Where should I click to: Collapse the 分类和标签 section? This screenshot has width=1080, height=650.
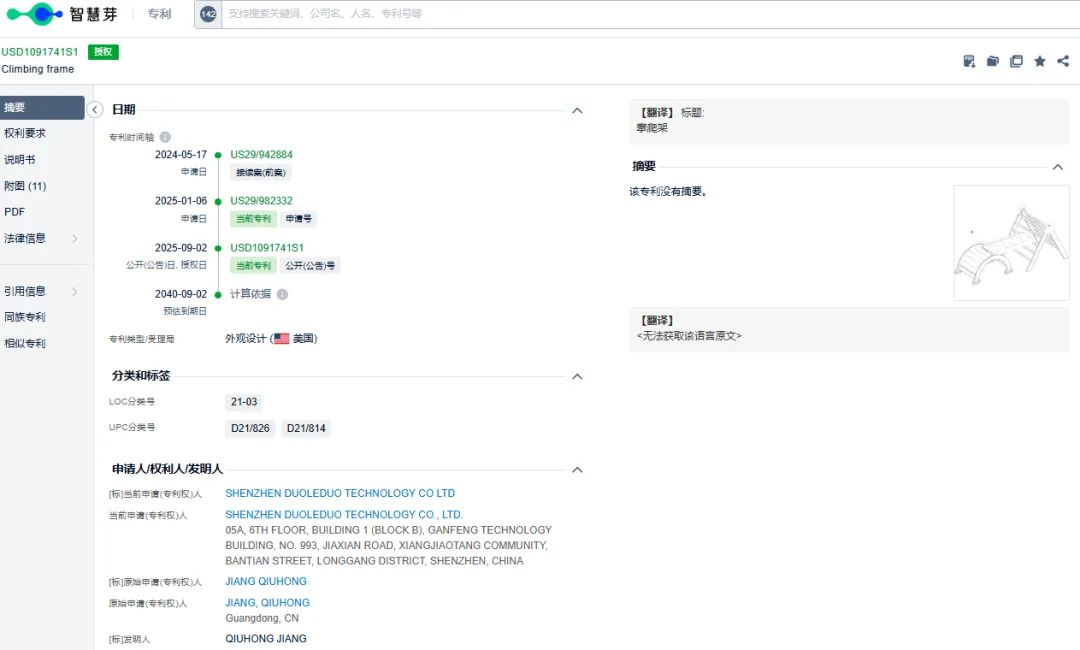click(577, 376)
